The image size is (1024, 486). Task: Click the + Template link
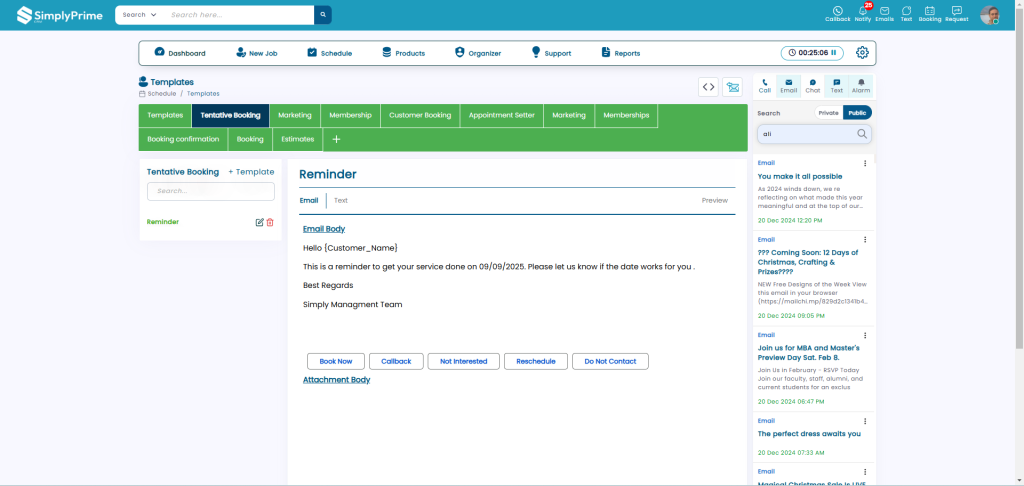pyautogui.click(x=251, y=172)
